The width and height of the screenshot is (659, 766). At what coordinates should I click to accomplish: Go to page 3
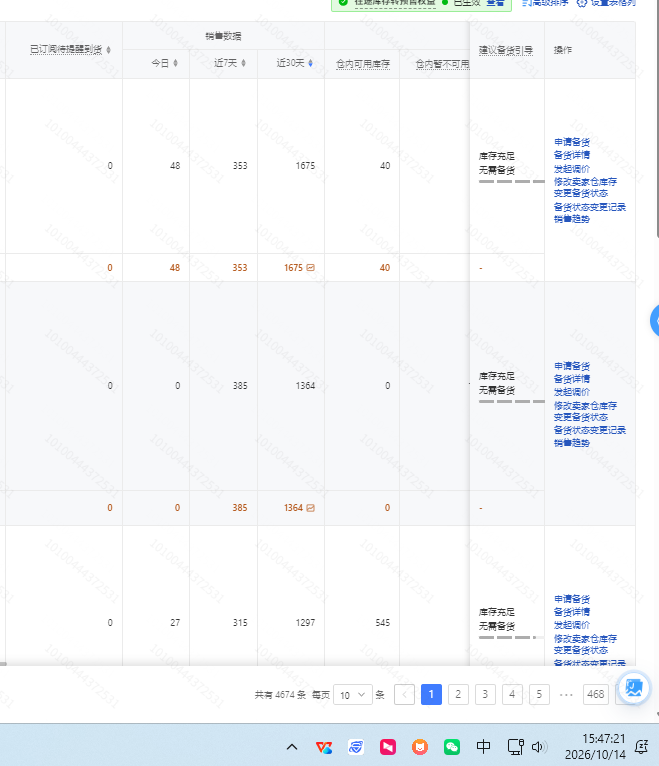485,695
